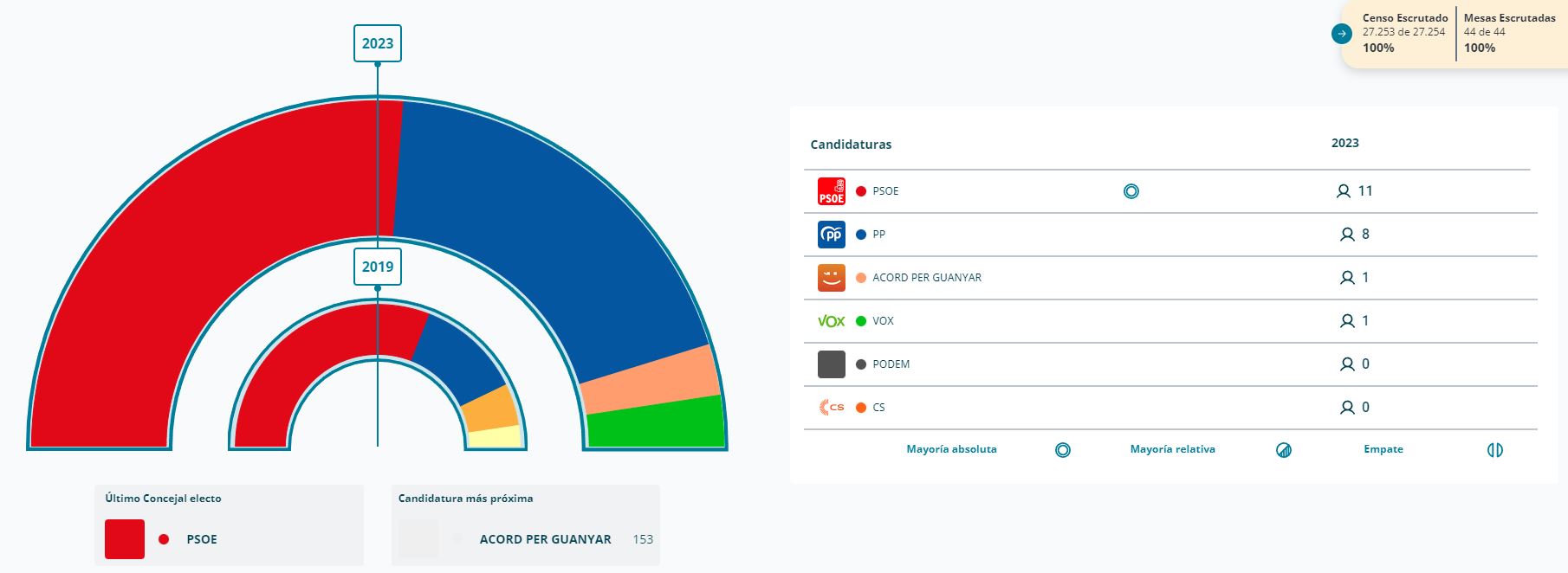Screen dimensions: 1568x573
Task: Select the 2019 year marker
Action: pyautogui.click(x=378, y=267)
